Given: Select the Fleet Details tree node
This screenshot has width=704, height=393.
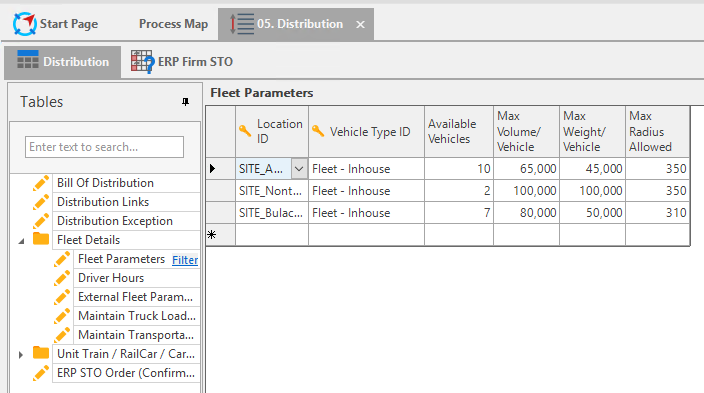Looking at the screenshot, I should tap(88, 240).
